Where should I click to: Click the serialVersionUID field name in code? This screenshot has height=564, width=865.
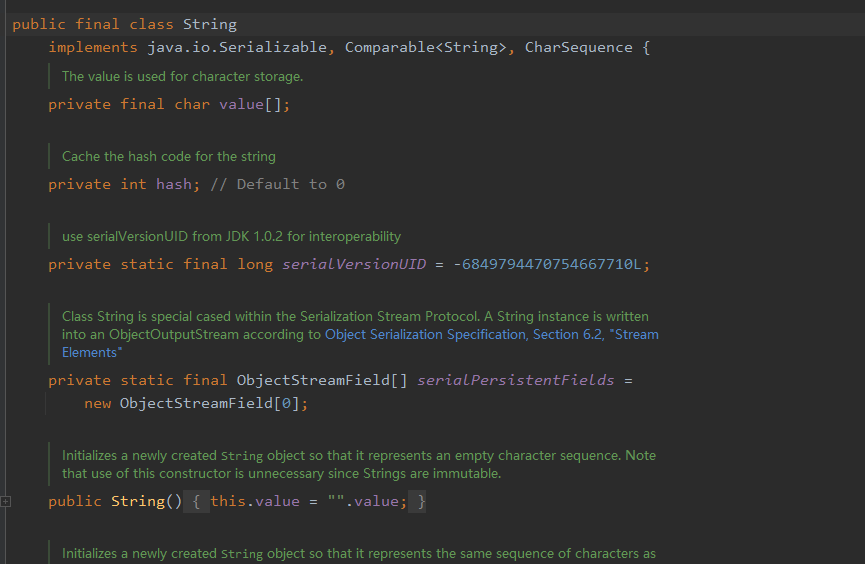pyautogui.click(x=354, y=264)
